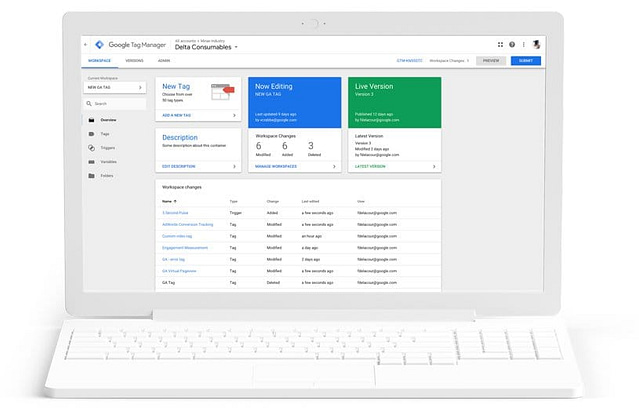Open the Custom video tag link
The width and height of the screenshot is (639, 408).
pyautogui.click(x=177, y=236)
